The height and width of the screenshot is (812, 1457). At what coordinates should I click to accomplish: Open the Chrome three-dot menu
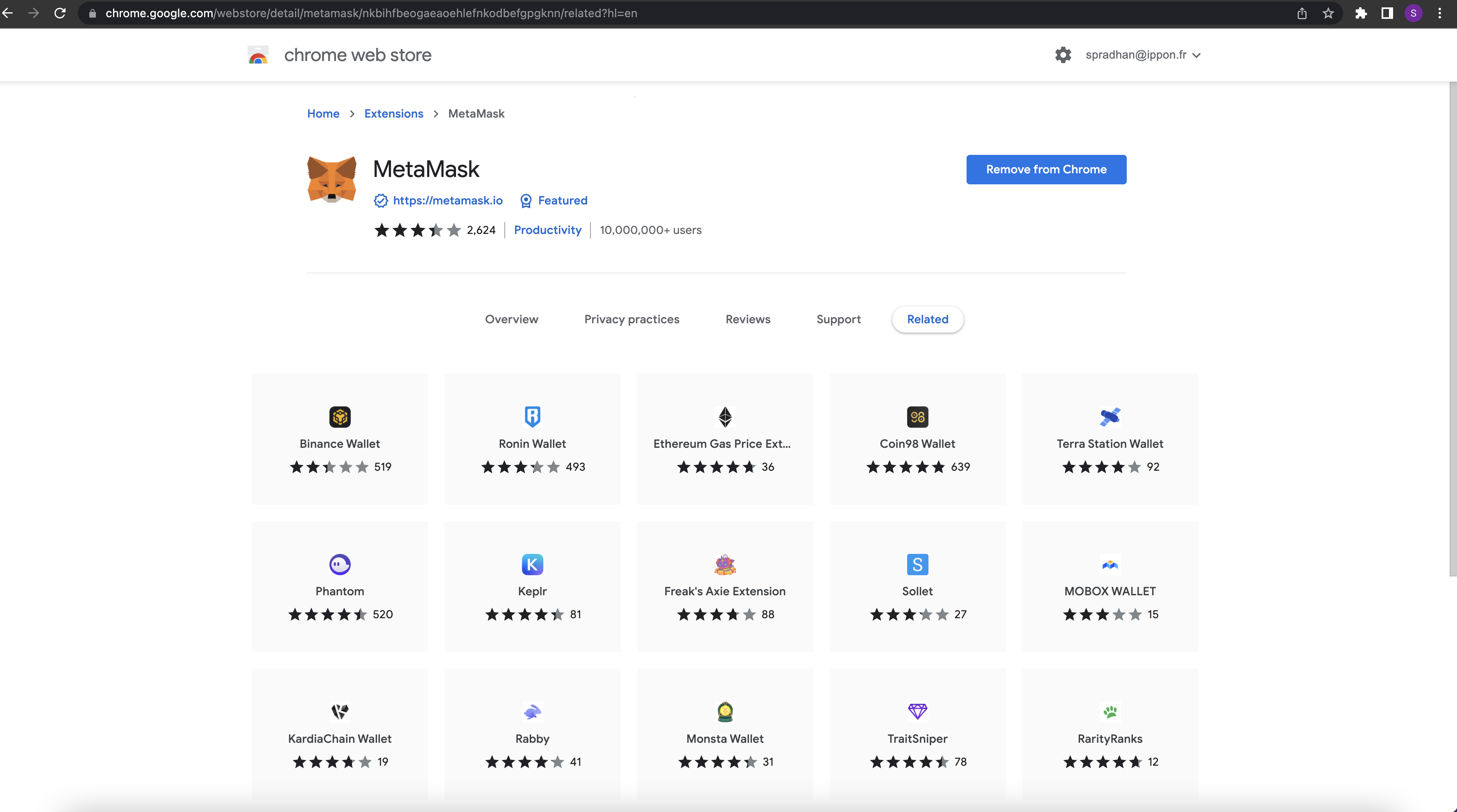(1439, 13)
